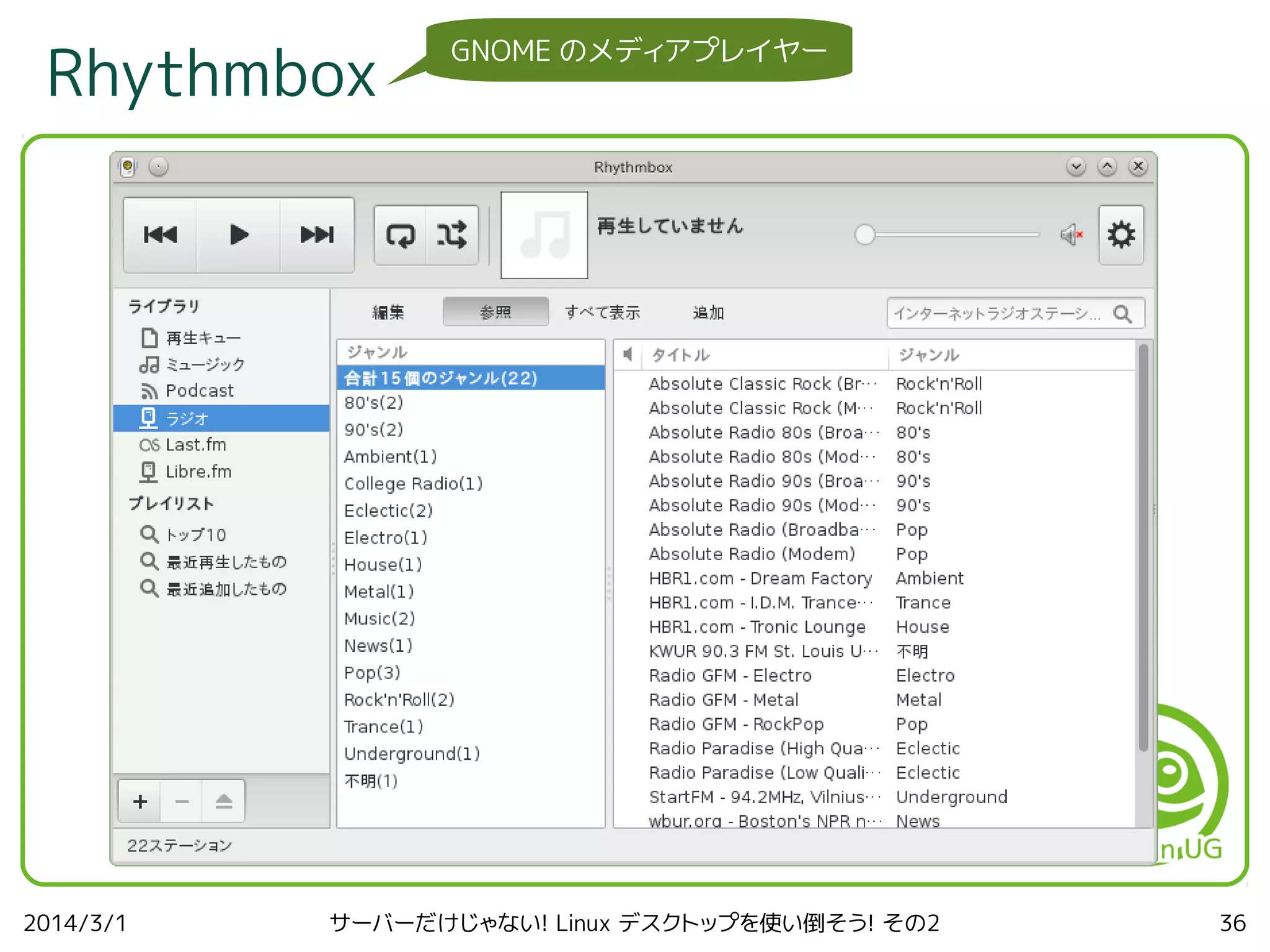
Task: Open the gear settings menu
Action: point(1121,235)
